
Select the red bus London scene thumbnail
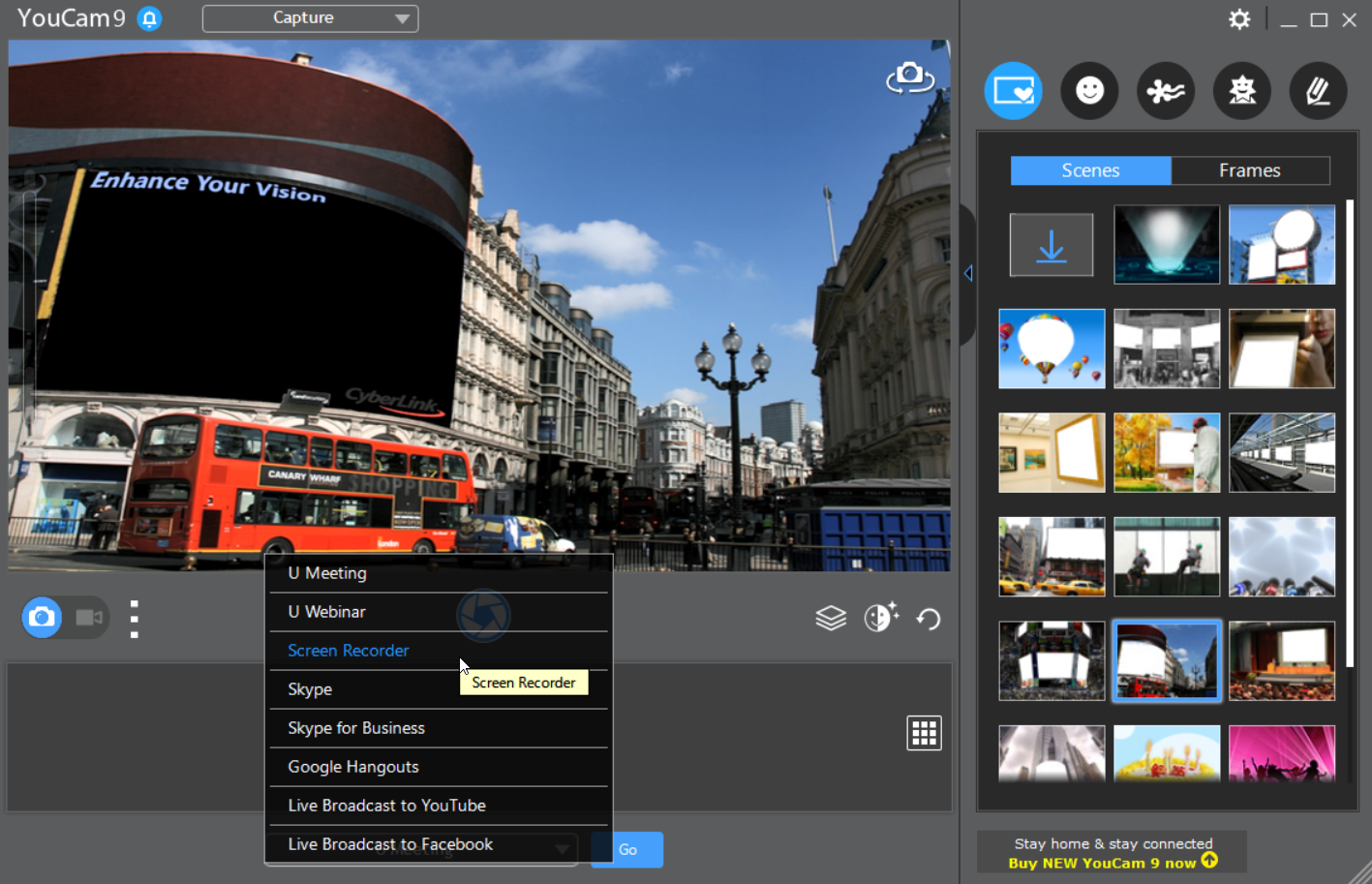[1167, 660]
